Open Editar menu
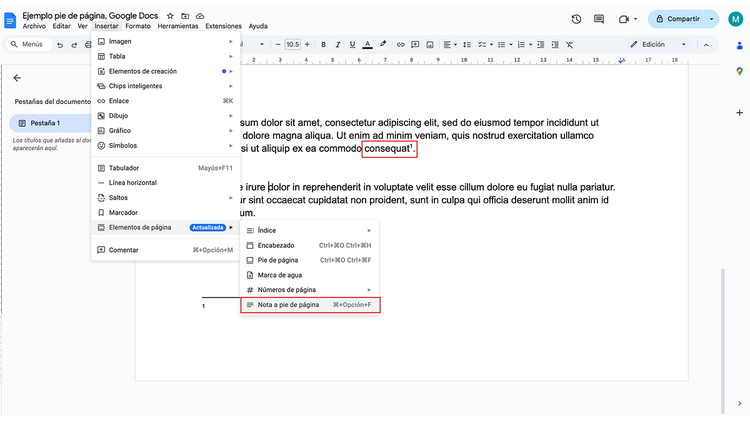This screenshot has height=422, width=750. pos(61,26)
